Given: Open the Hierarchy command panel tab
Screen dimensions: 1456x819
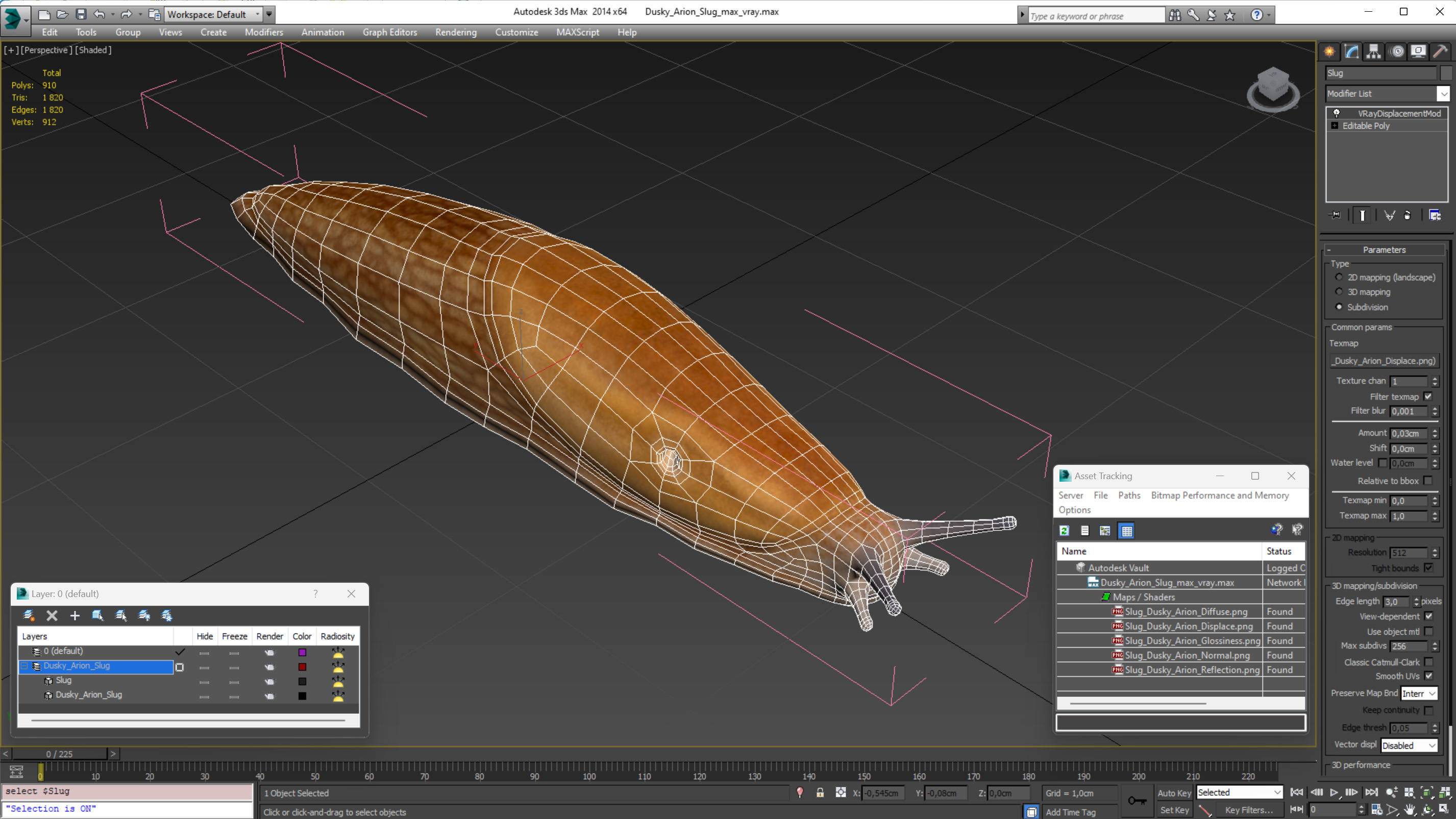Looking at the screenshot, I should (x=1373, y=52).
